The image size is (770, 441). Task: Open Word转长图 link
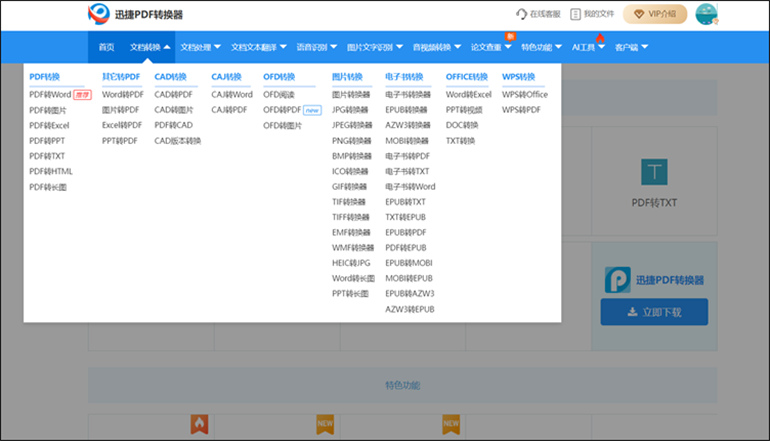(x=353, y=278)
